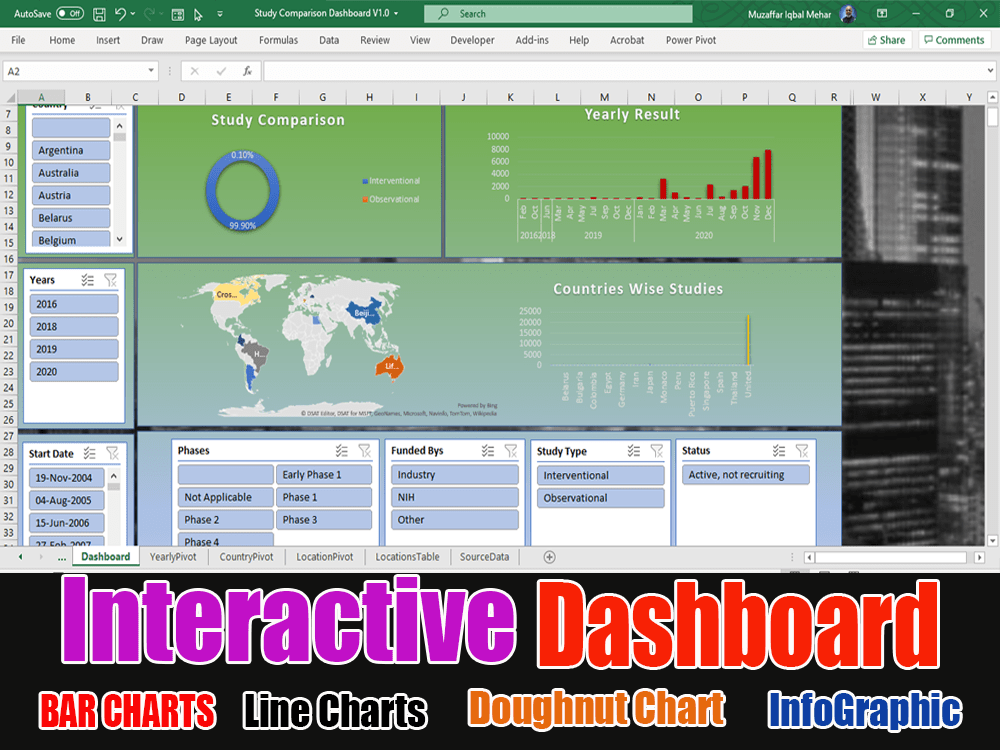Enable multi-select on the Funded Bys slicer
1000x750 pixels.
[x=487, y=449]
